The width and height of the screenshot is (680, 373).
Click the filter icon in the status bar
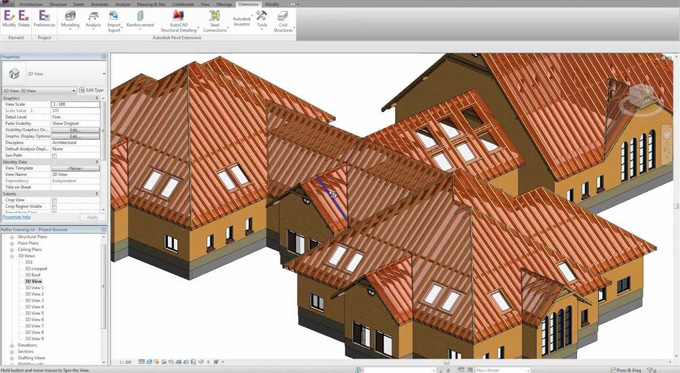click(651, 370)
